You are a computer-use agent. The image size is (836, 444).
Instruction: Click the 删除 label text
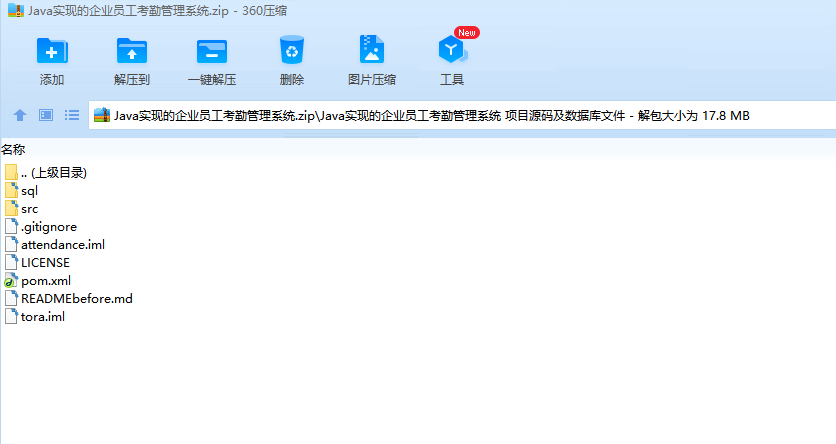(292, 80)
